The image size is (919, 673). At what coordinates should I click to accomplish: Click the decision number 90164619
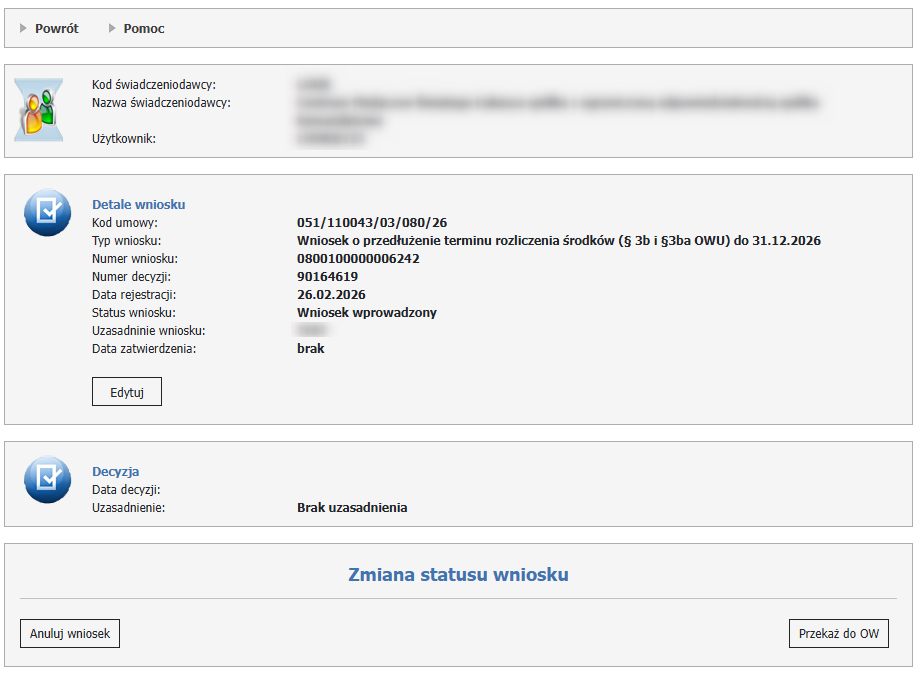[x=327, y=277]
